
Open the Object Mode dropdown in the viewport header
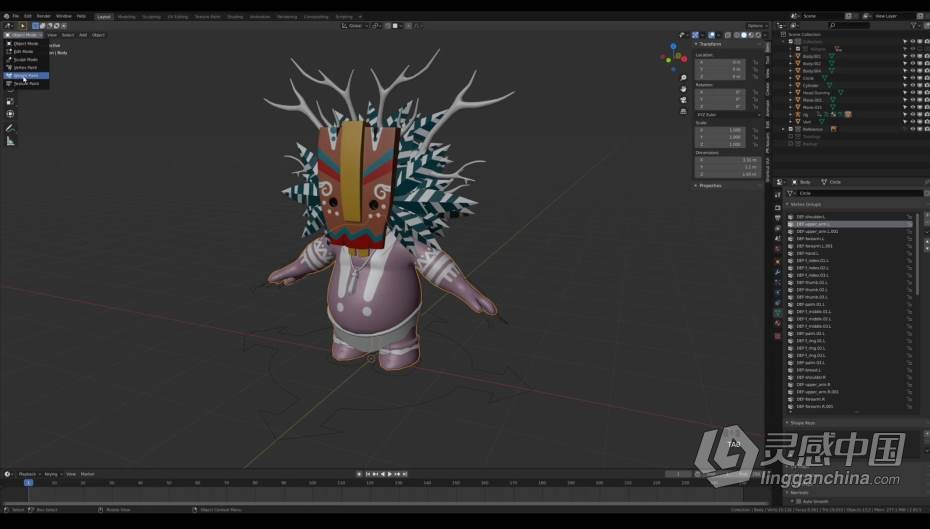point(24,35)
